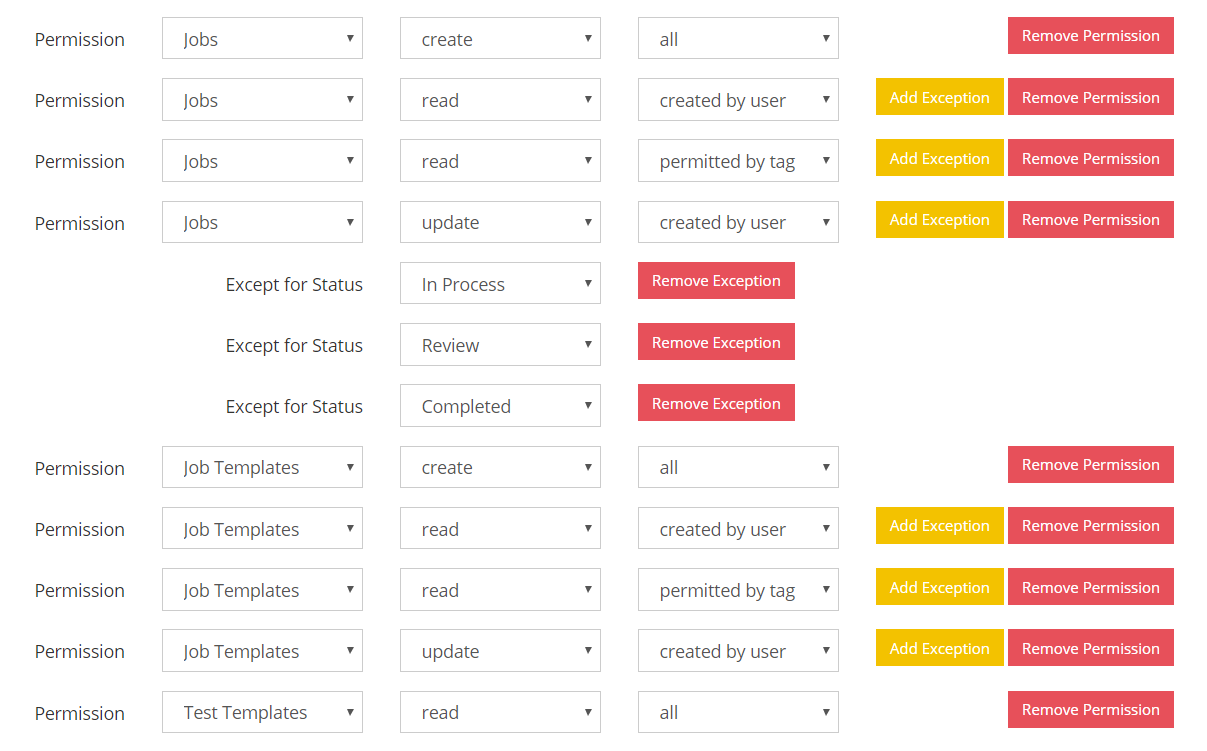Add exception to Jobs read 'permitted by tag'
The image size is (1207, 751).
pyautogui.click(x=939, y=158)
